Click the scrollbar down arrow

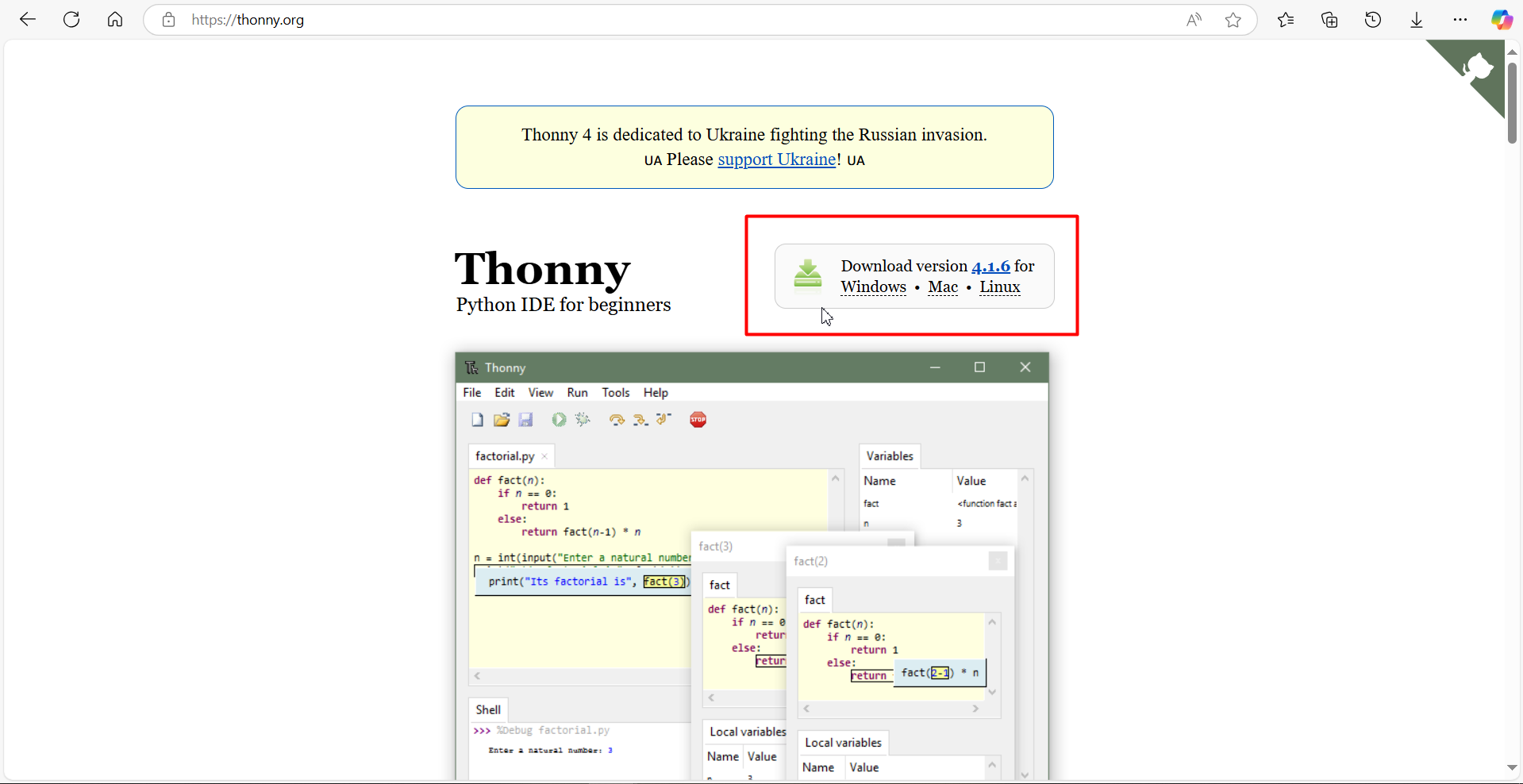[x=1512, y=767]
